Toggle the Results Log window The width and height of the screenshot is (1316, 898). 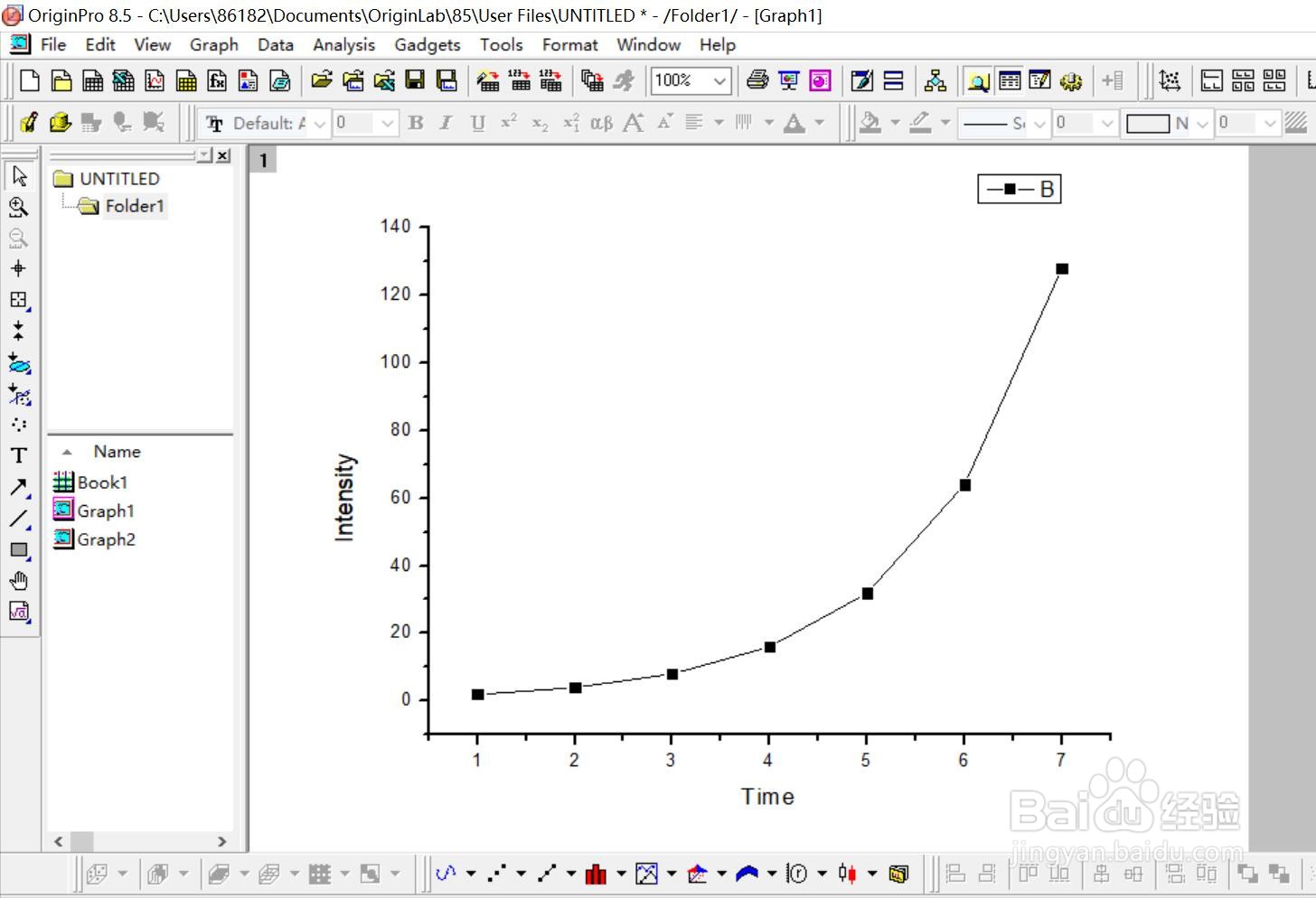[1010, 81]
